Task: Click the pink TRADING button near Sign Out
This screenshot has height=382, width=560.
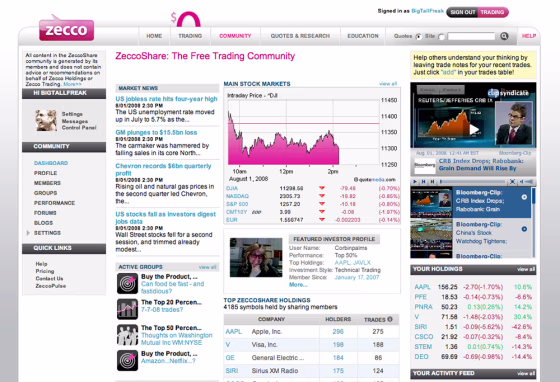Action: pyautogui.click(x=492, y=12)
